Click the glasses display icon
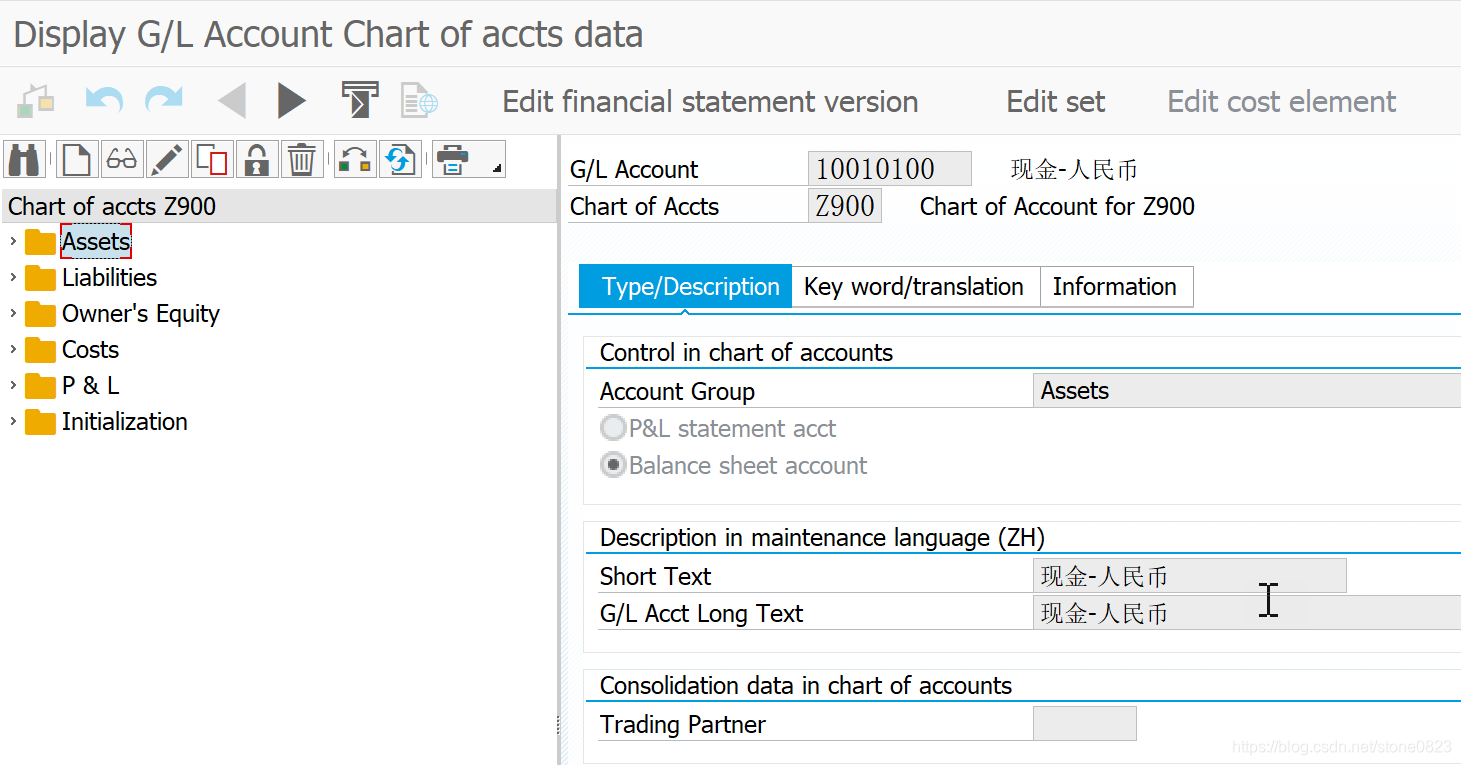 [122, 159]
